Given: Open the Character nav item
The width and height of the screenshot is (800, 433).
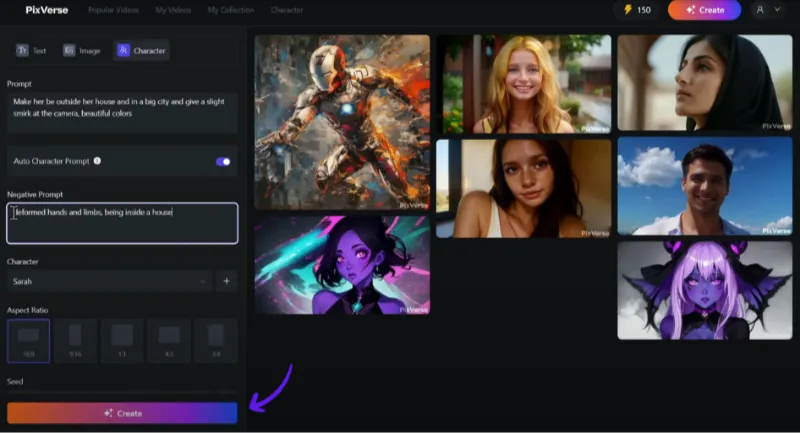Looking at the screenshot, I should point(287,10).
